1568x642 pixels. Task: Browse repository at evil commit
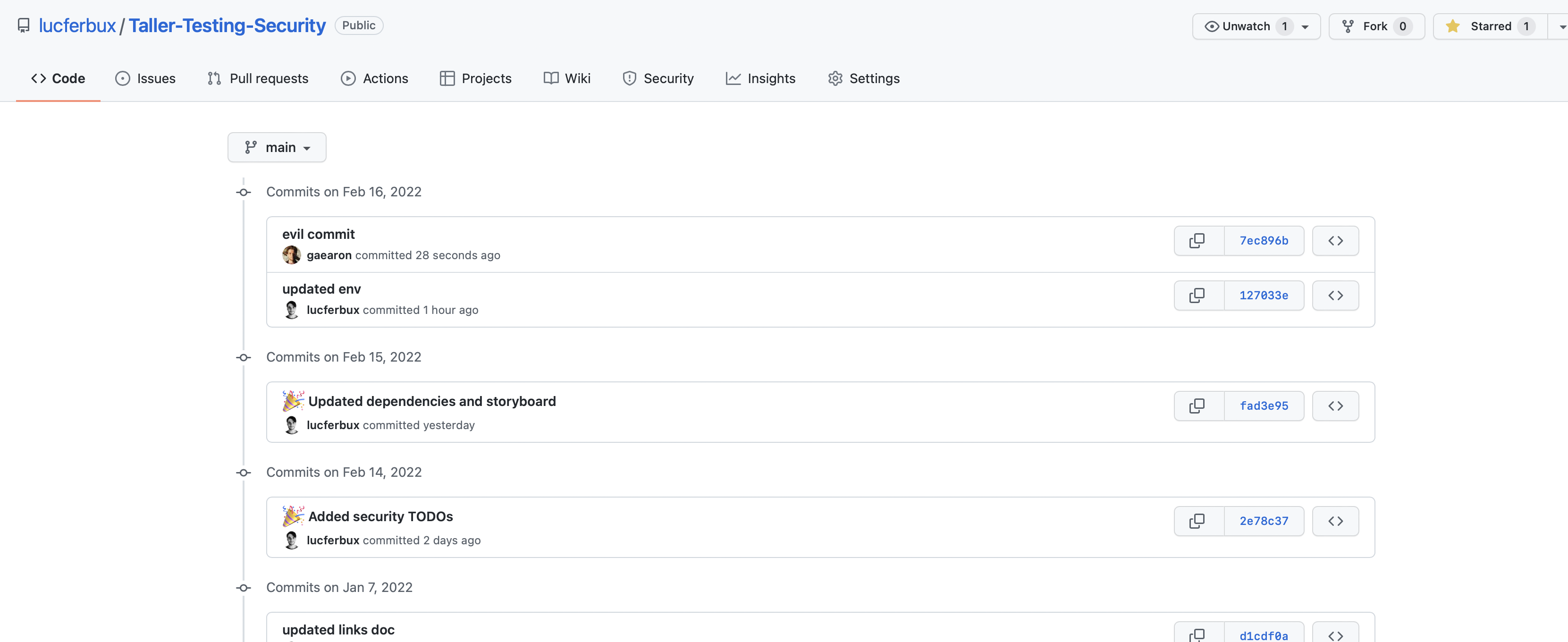(x=1335, y=241)
